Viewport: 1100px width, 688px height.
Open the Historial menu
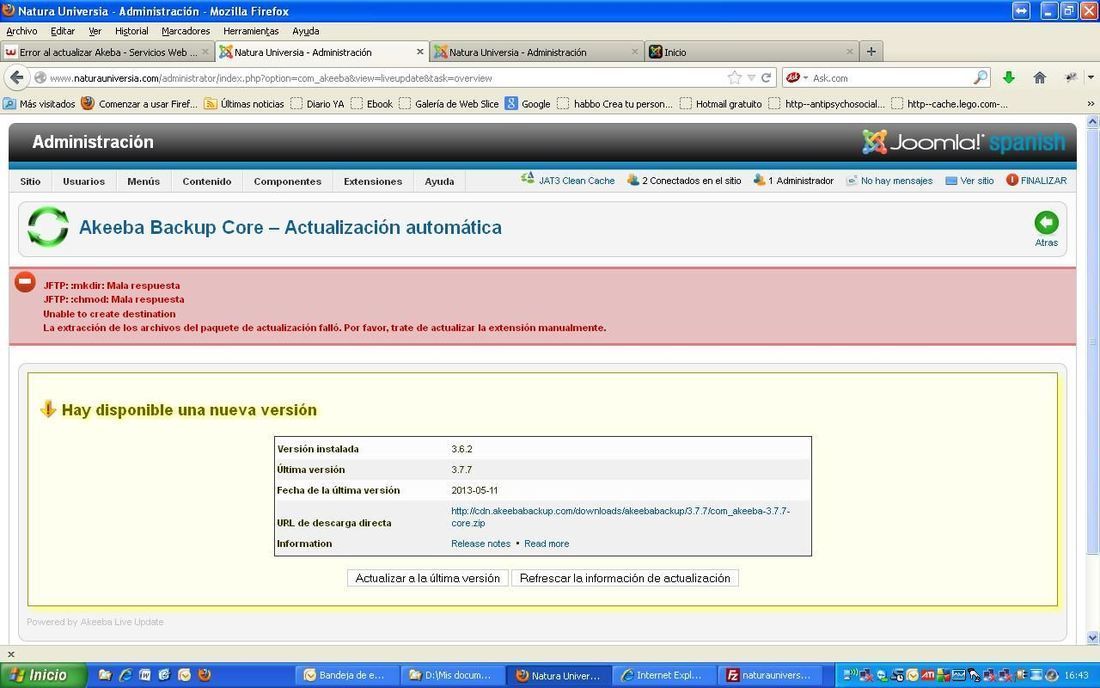click(x=132, y=31)
